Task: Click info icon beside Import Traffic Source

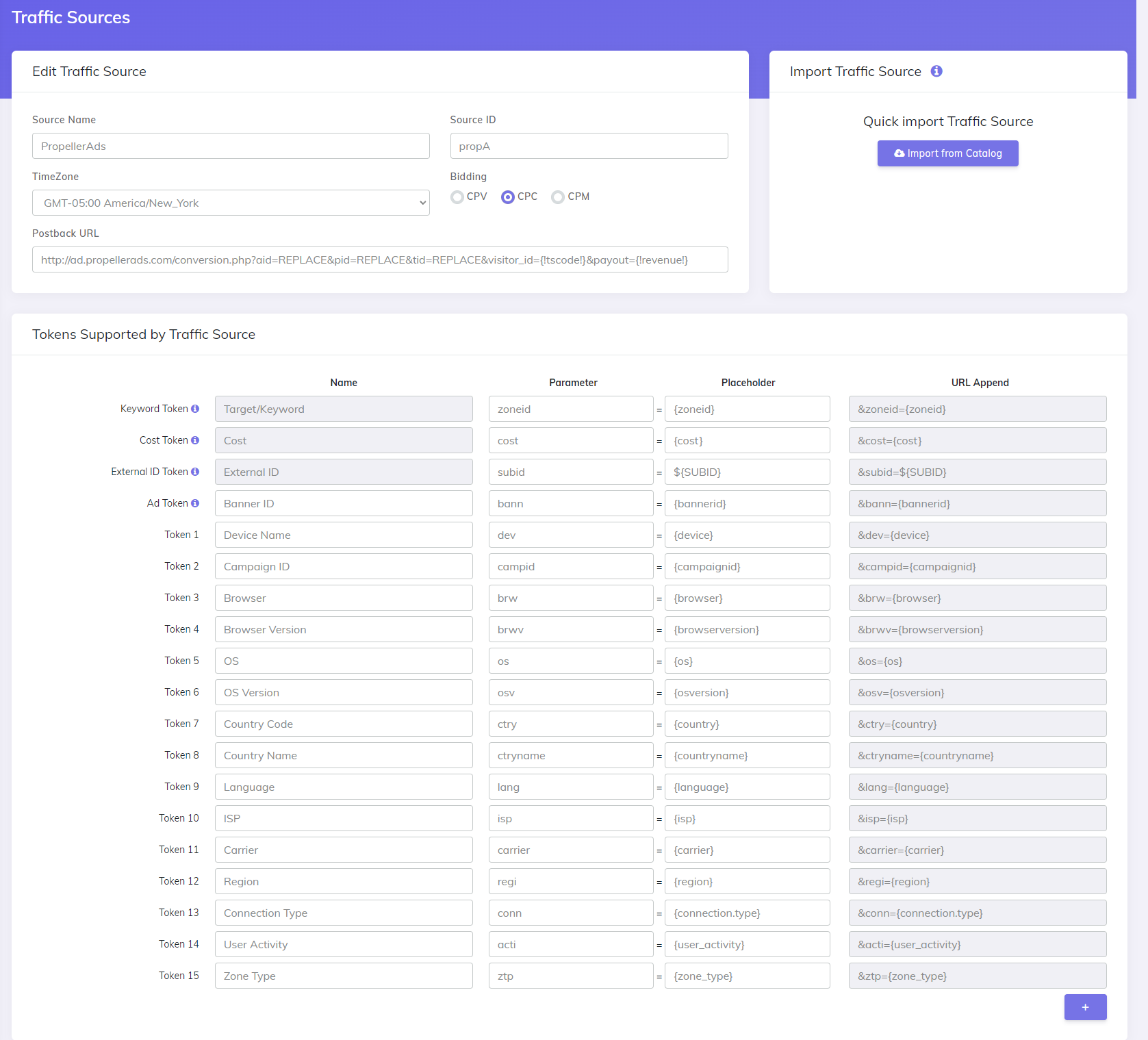Action: point(936,71)
